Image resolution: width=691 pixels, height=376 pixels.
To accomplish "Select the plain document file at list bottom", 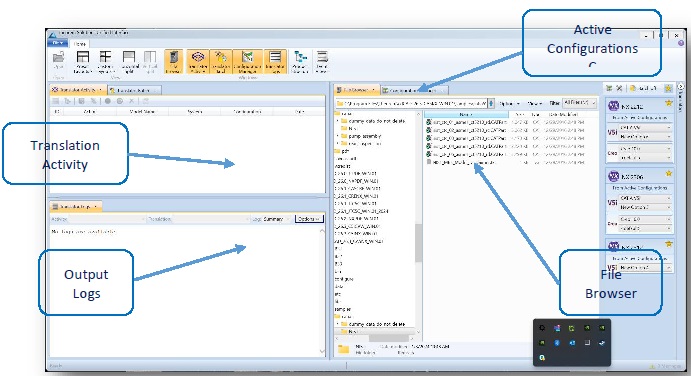I will (461, 163).
